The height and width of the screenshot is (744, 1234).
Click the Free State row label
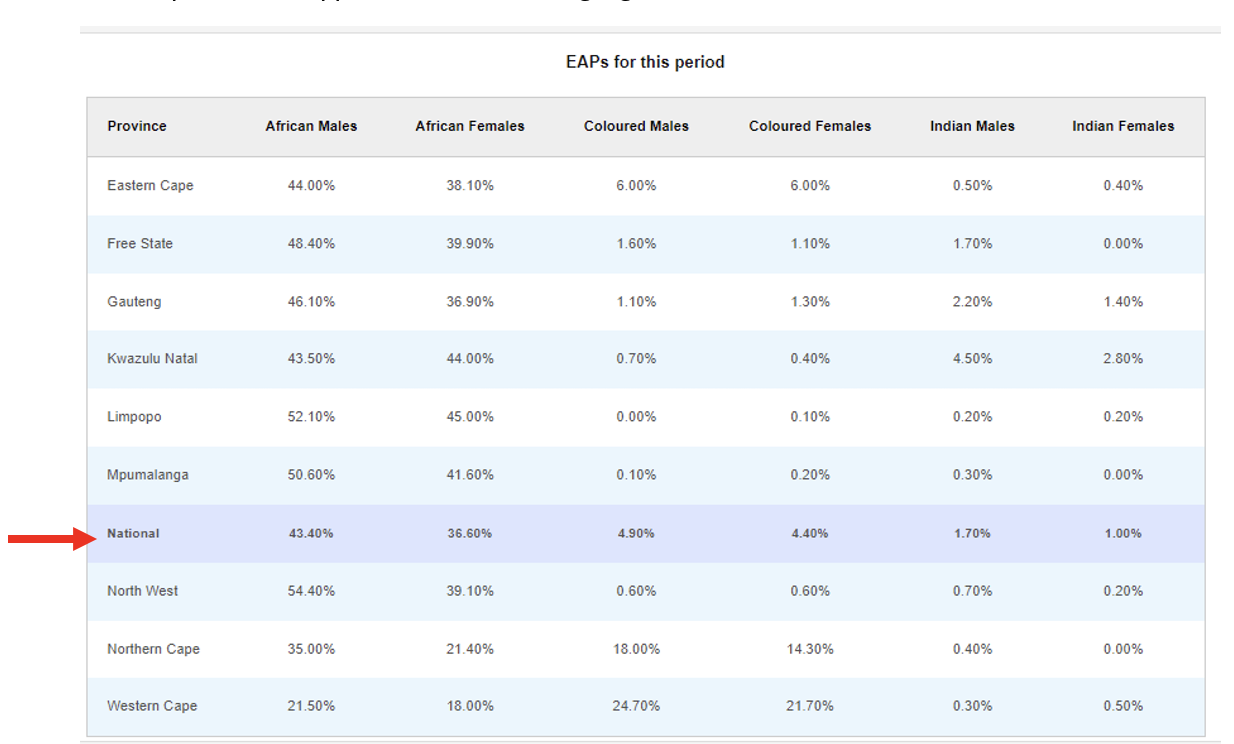[x=140, y=243]
